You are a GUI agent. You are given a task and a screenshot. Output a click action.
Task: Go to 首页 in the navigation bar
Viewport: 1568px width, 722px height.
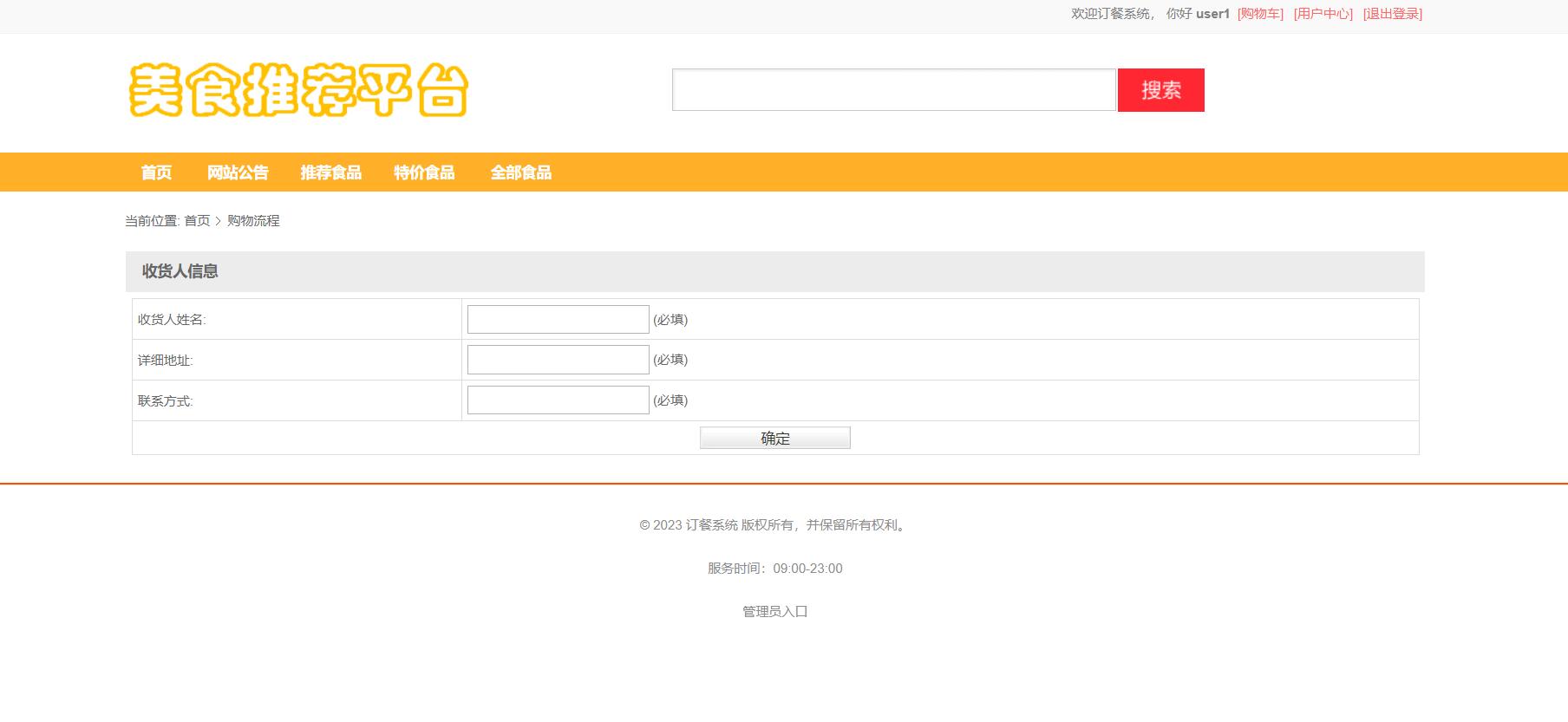[156, 172]
